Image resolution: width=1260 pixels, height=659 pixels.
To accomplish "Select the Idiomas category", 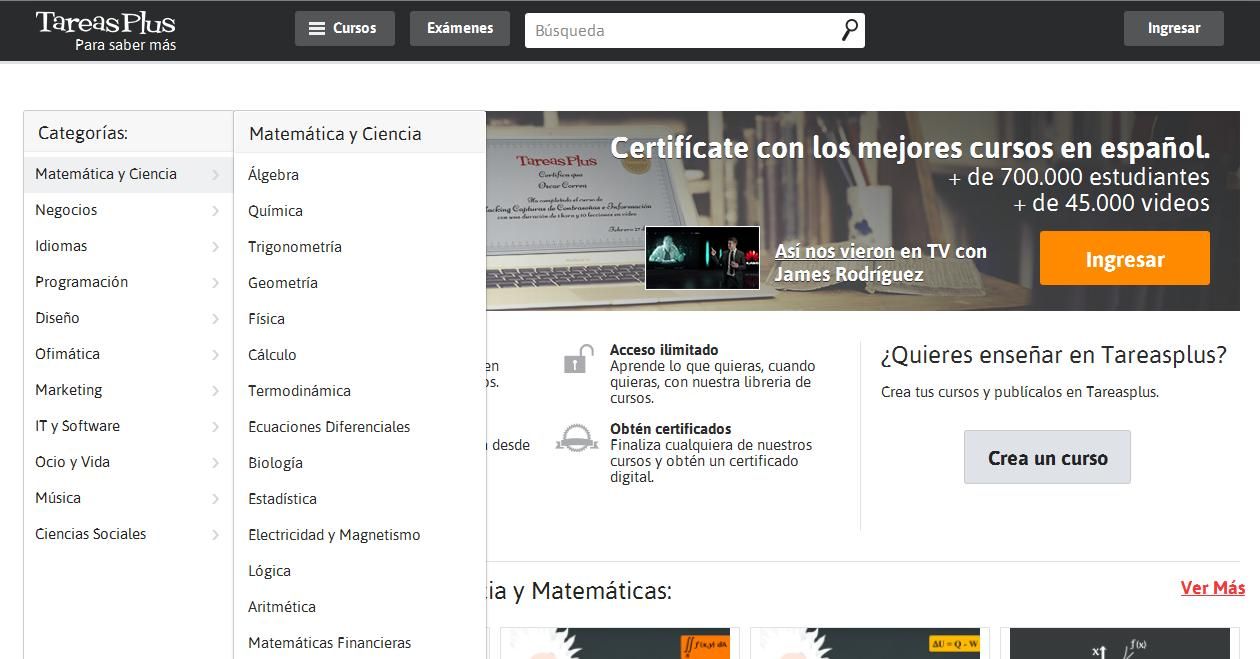I will tap(61, 246).
